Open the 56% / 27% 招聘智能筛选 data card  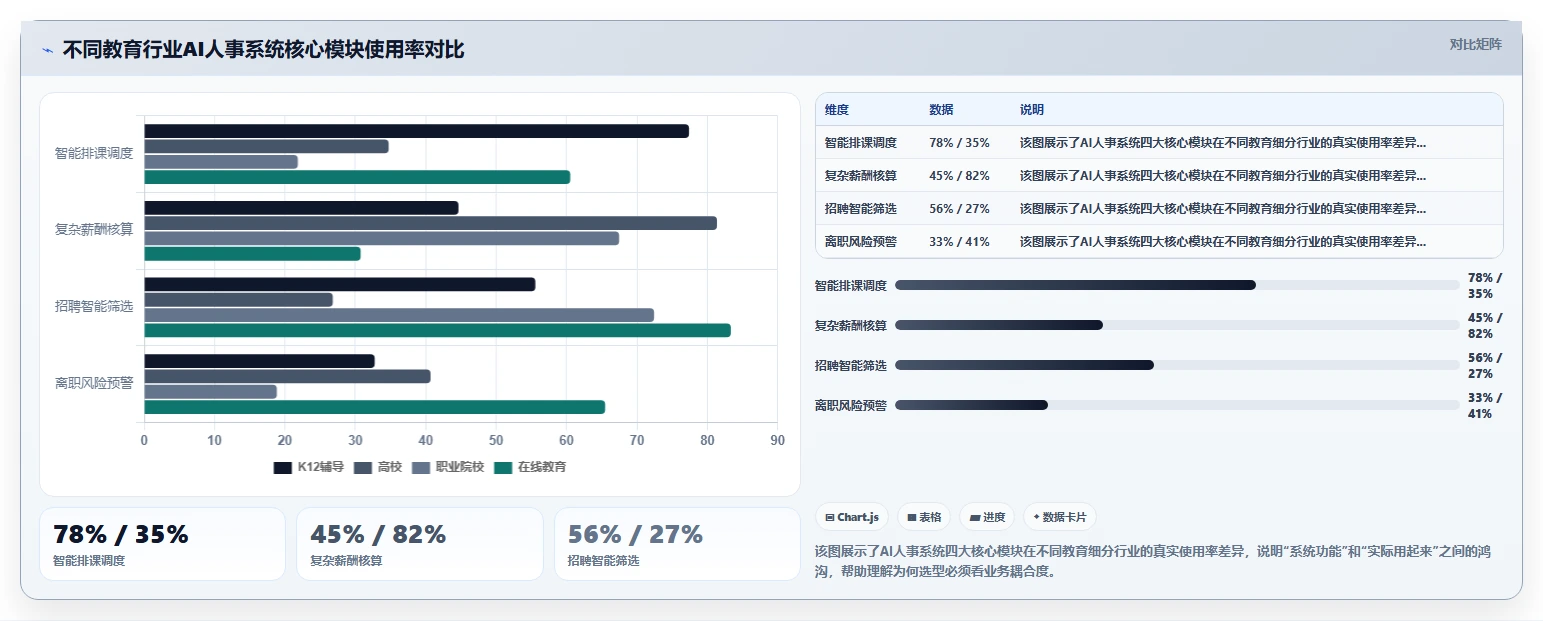tap(677, 544)
